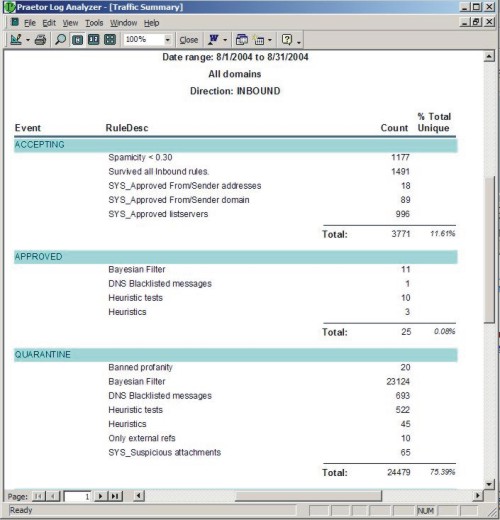Switch to multiple-pages preview layout
Image resolution: width=500 pixels, height=520 pixels.
click(x=110, y=40)
